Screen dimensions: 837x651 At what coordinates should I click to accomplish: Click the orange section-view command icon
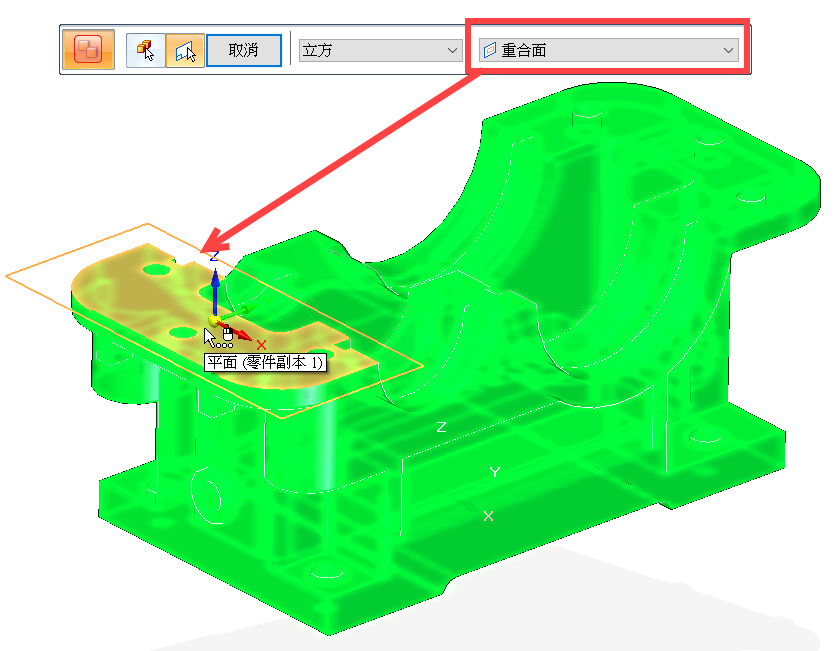(88, 50)
